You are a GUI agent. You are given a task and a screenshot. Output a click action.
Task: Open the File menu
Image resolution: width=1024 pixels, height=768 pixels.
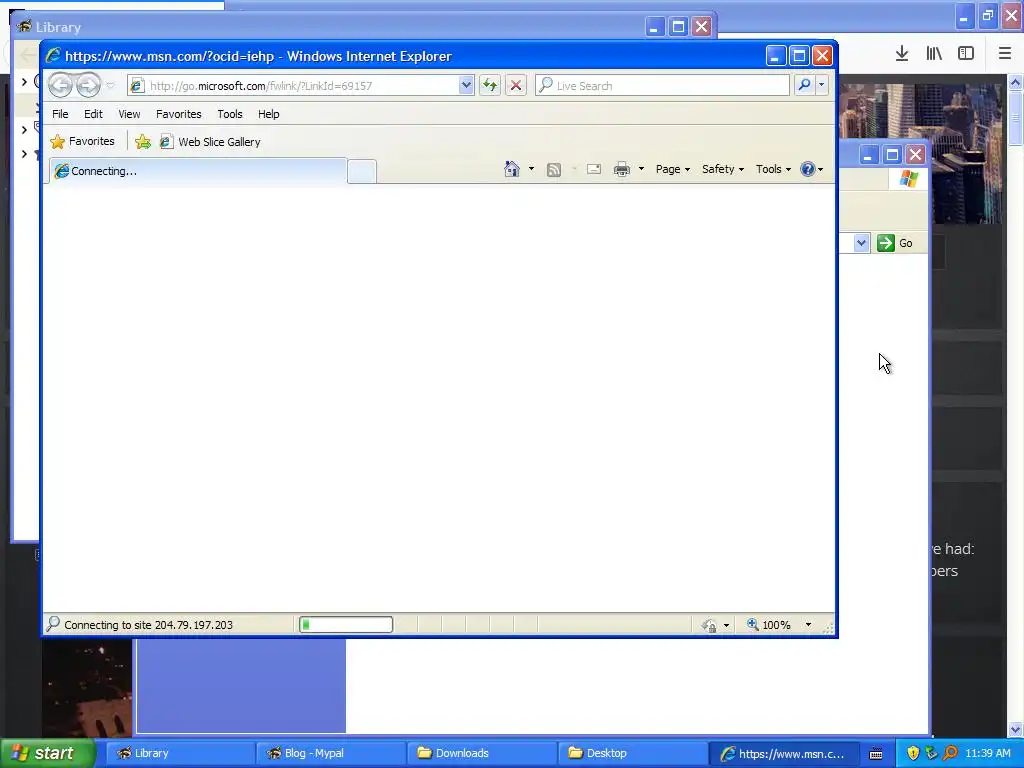click(60, 114)
